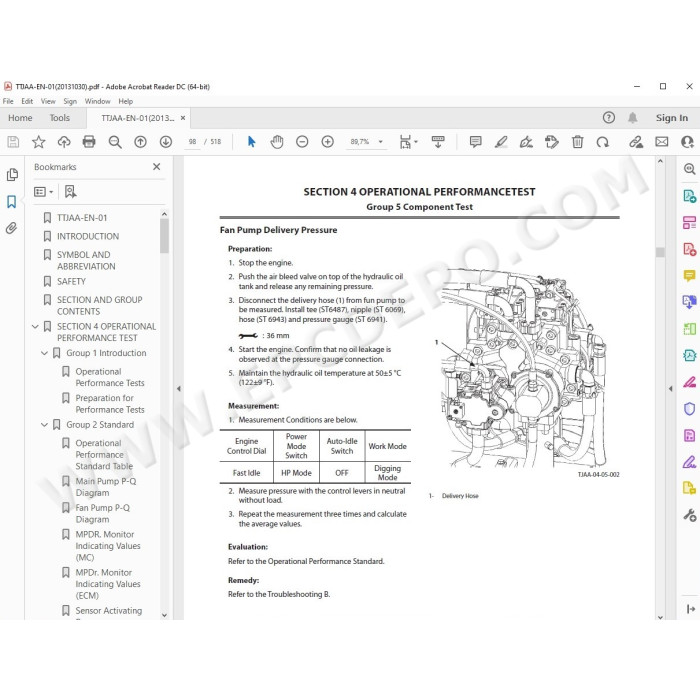Image resolution: width=700 pixels, height=700 pixels.
Task: Share a link to the file icon
Action: coord(636,142)
